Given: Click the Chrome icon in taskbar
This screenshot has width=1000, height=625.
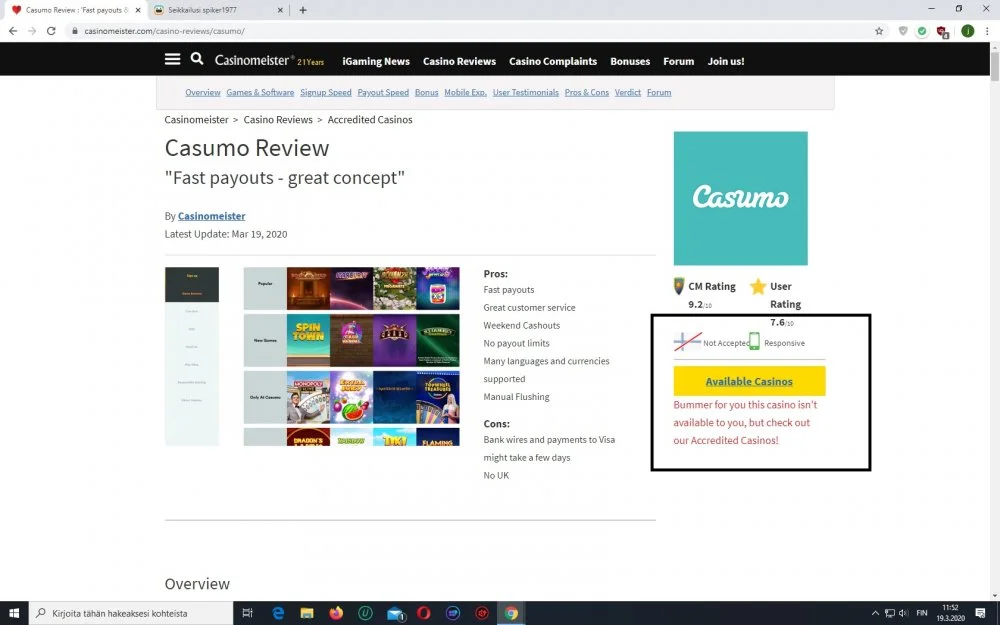Looking at the screenshot, I should coord(511,613).
